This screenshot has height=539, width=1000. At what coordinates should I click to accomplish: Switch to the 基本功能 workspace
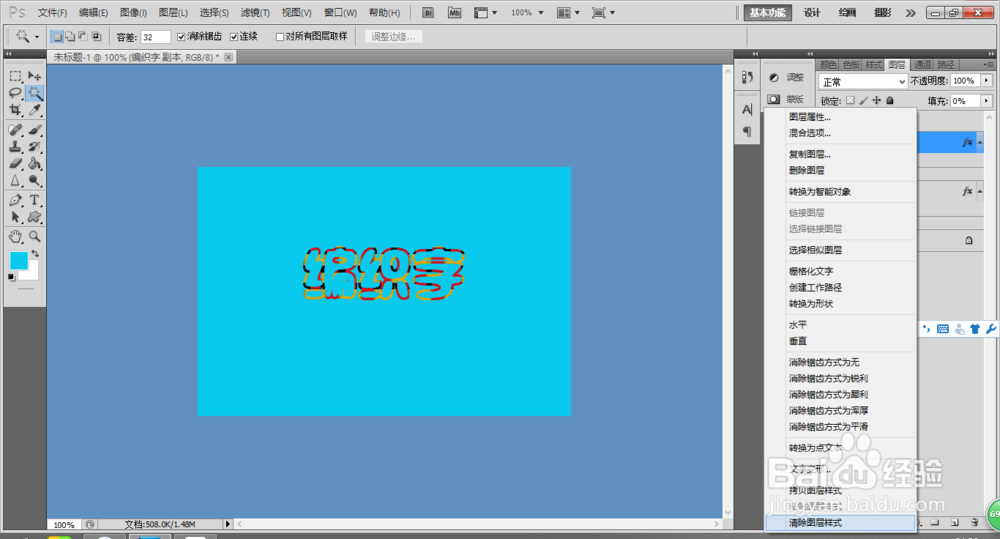pyautogui.click(x=767, y=13)
